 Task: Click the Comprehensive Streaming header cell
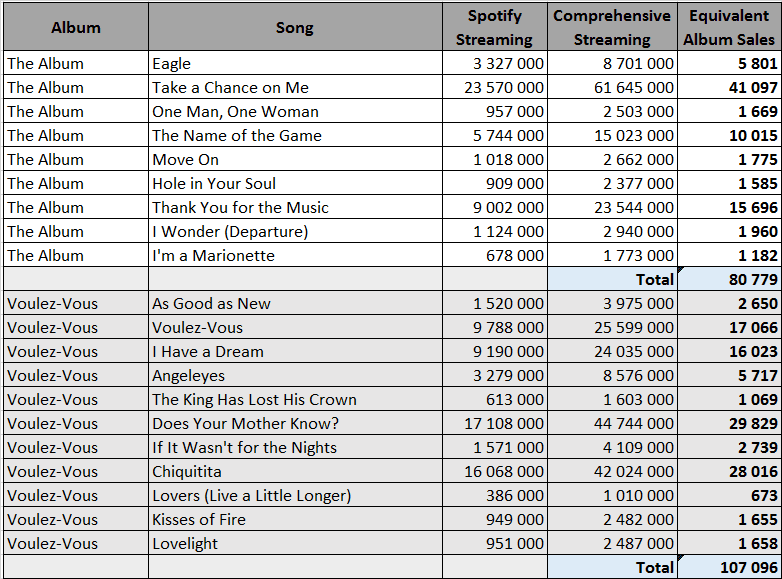[x=612, y=27]
